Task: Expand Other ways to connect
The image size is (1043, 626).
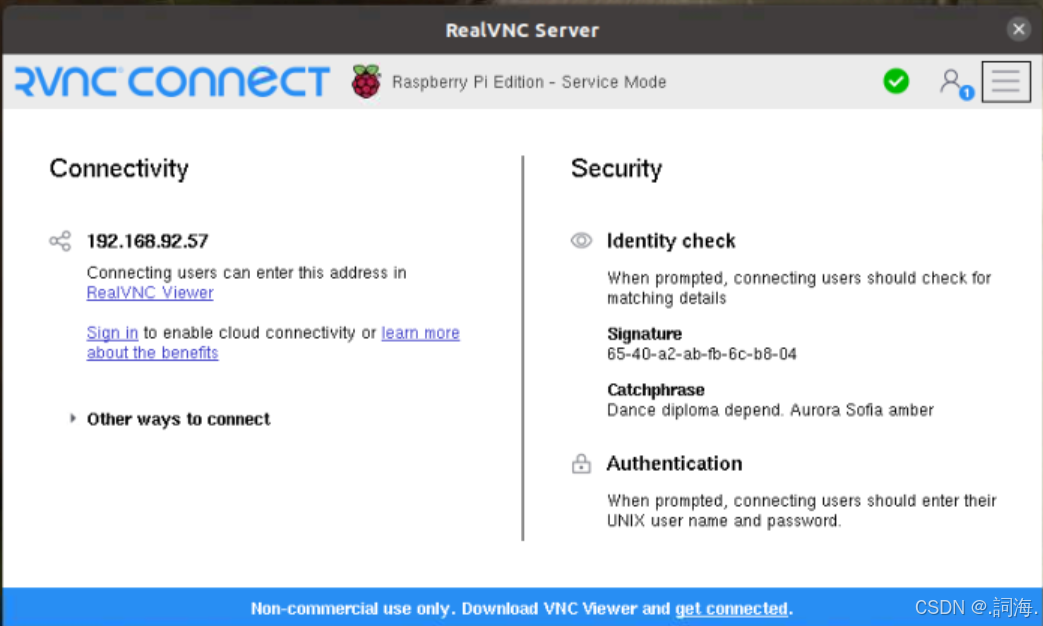Action: click(x=171, y=419)
